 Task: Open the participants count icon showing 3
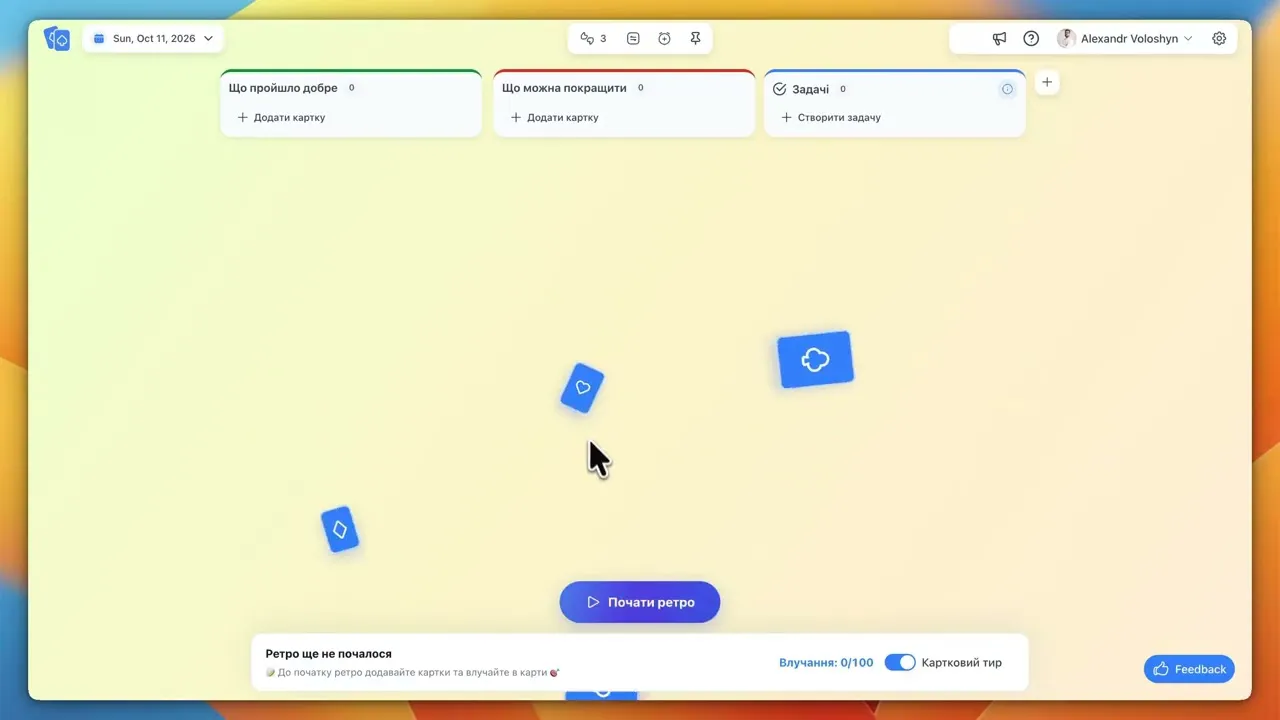coord(593,39)
